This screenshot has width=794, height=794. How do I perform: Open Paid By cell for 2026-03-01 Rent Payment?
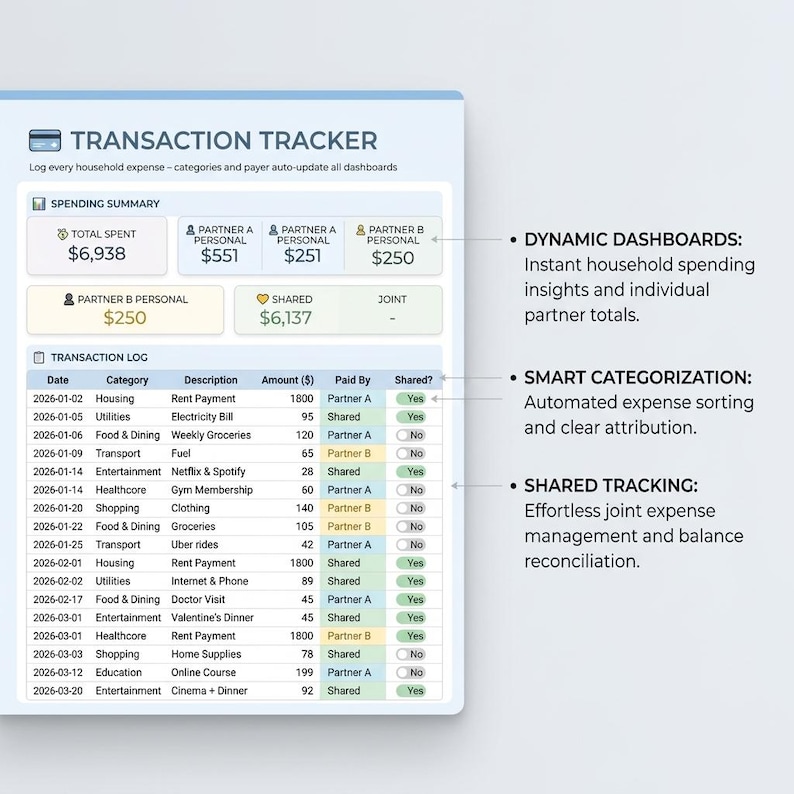pos(353,636)
